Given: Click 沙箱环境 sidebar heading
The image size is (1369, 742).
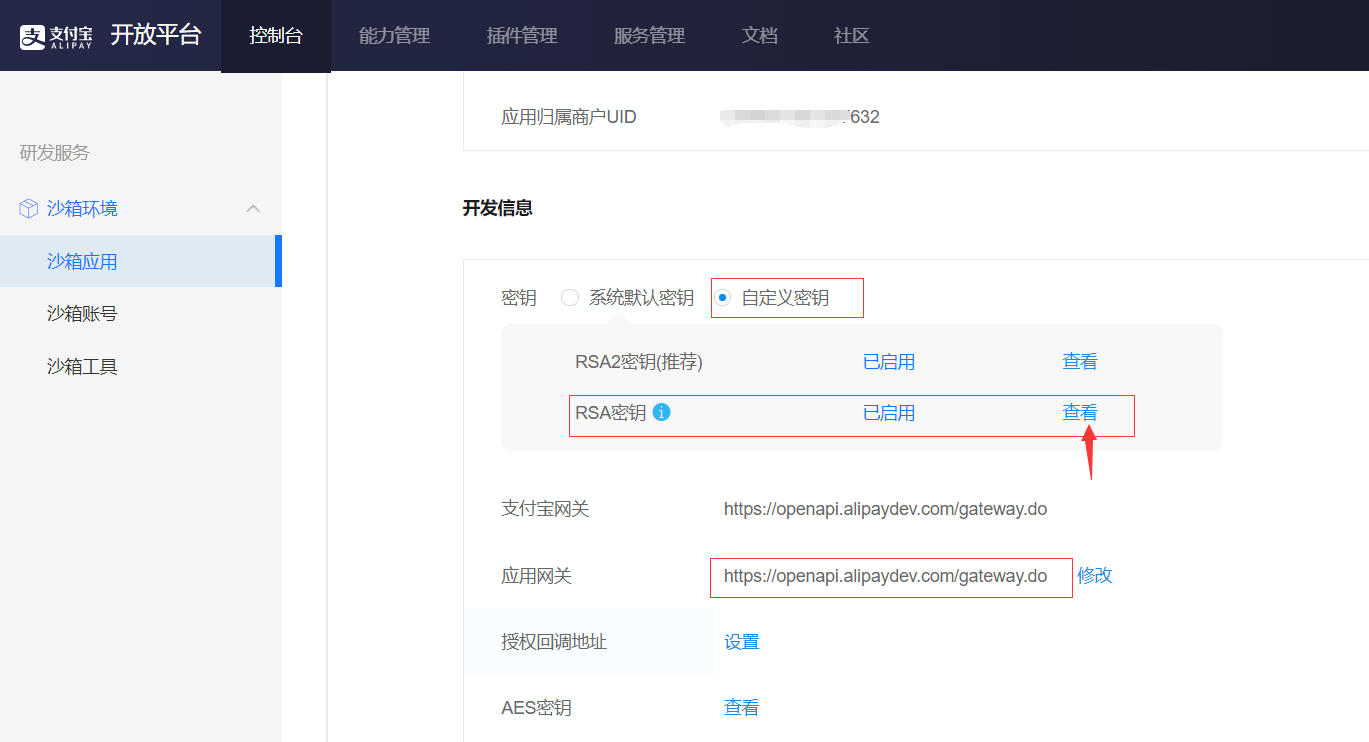Looking at the screenshot, I should pyautogui.click(x=82, y=209).
